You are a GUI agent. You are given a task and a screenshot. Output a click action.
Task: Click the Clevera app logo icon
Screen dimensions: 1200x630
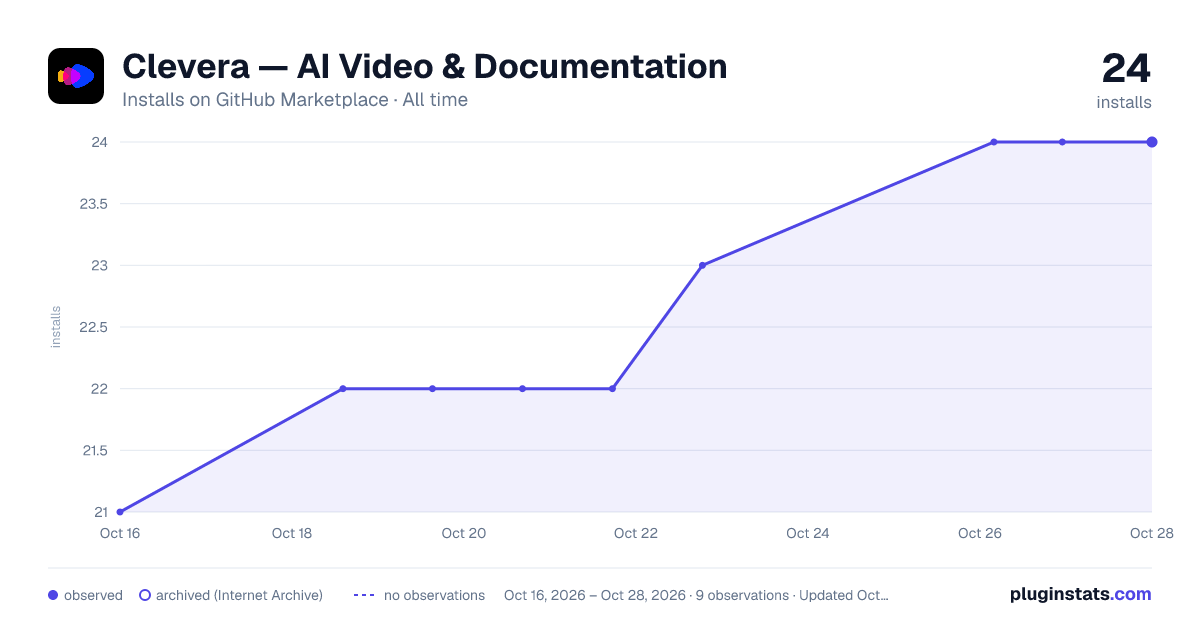[x=76, y=76]
